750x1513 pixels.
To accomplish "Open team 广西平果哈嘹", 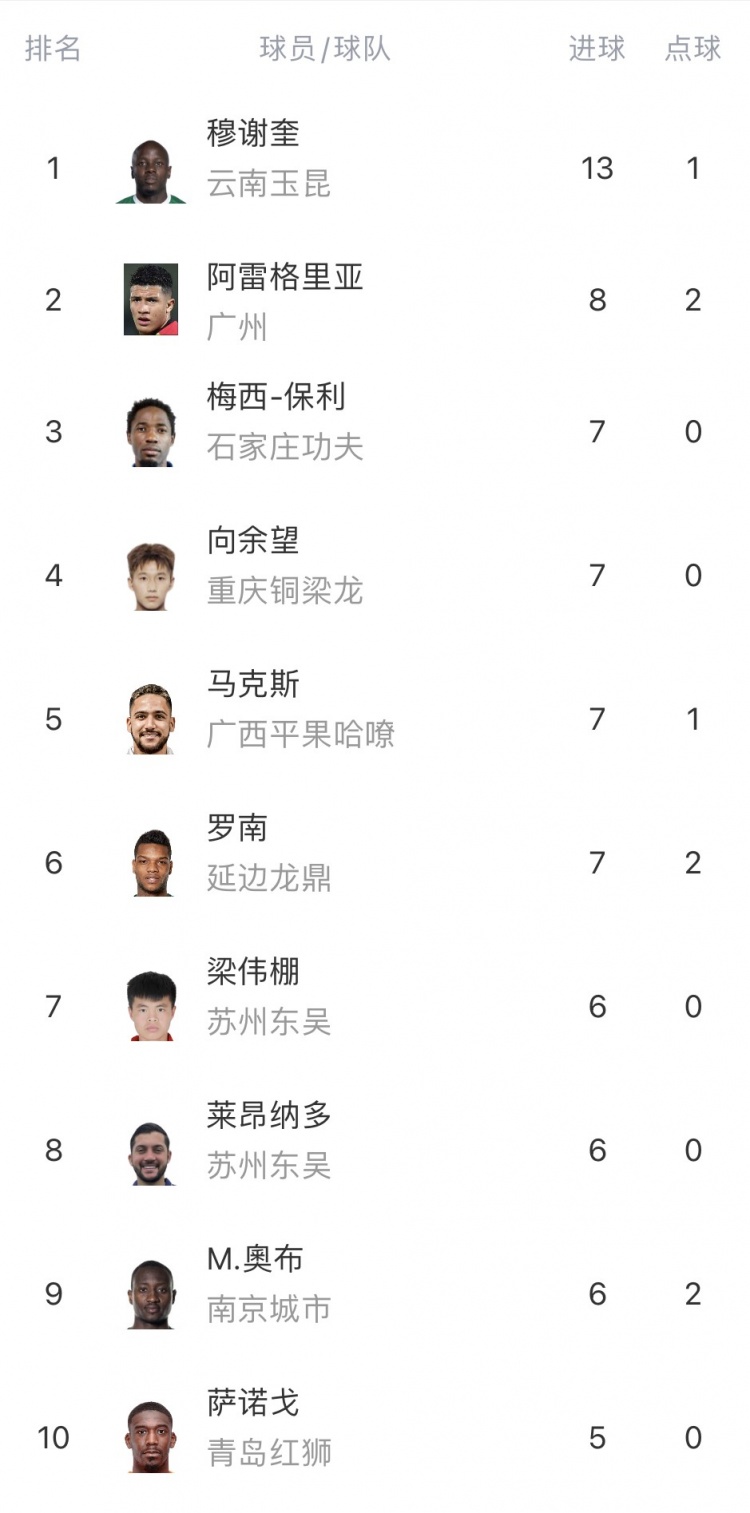I will click(x=301, y=734).
